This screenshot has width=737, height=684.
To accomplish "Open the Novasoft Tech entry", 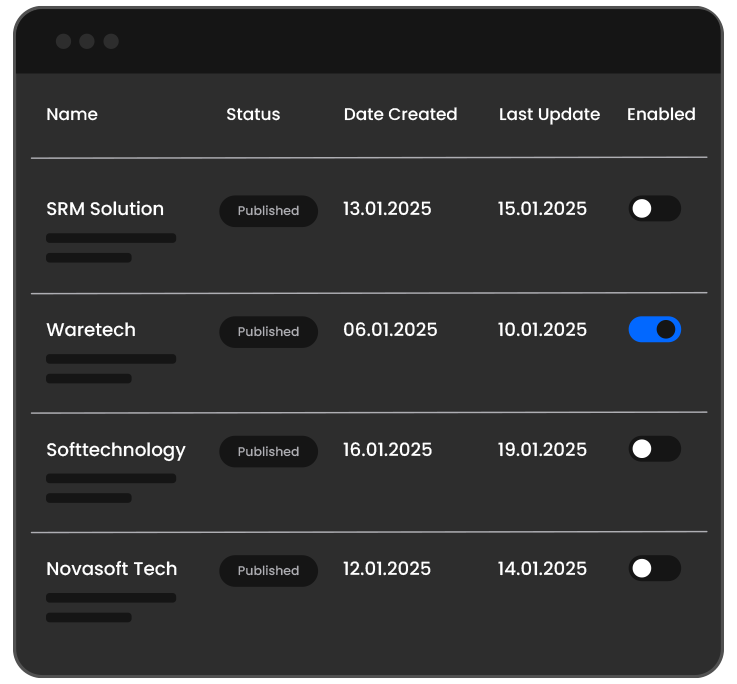I will [x=111, y=569].
